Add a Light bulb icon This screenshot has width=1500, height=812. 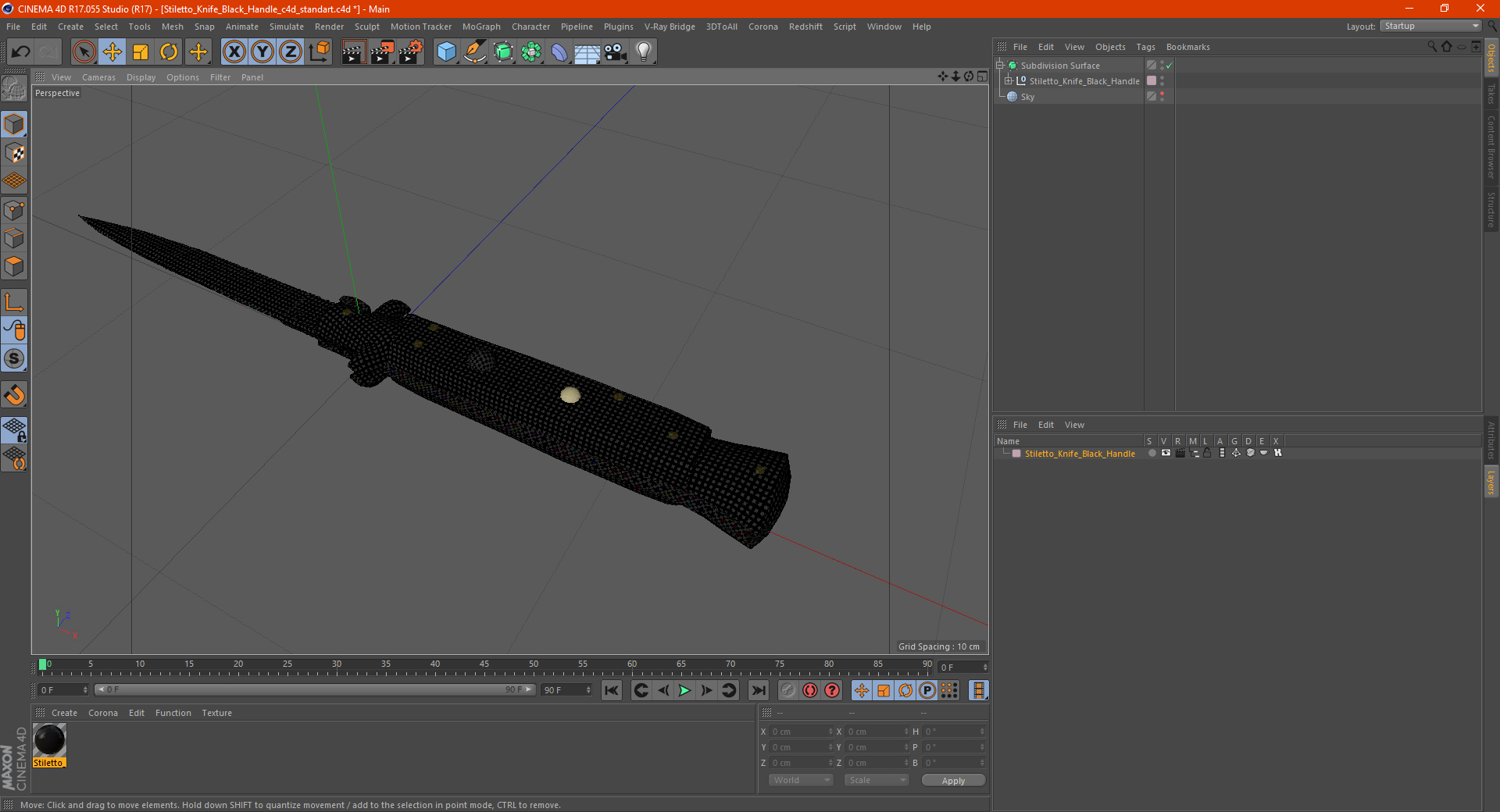[643, 52]
